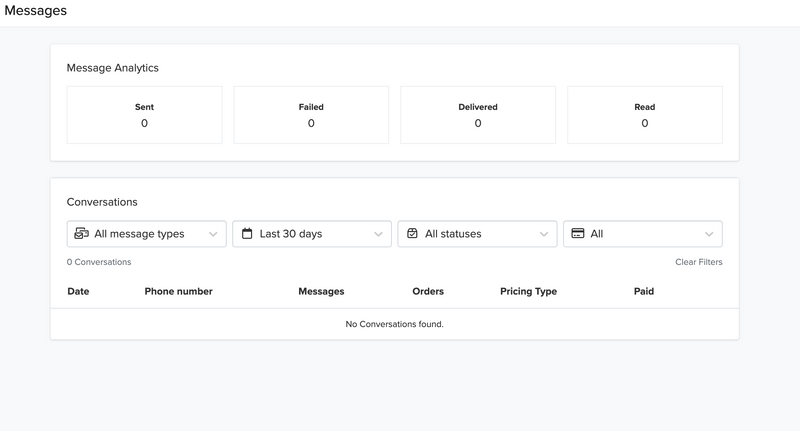The height and width of the screenshot is (431, 800).
Task: Click the Message Analytics heading
Action: [113, 68]
